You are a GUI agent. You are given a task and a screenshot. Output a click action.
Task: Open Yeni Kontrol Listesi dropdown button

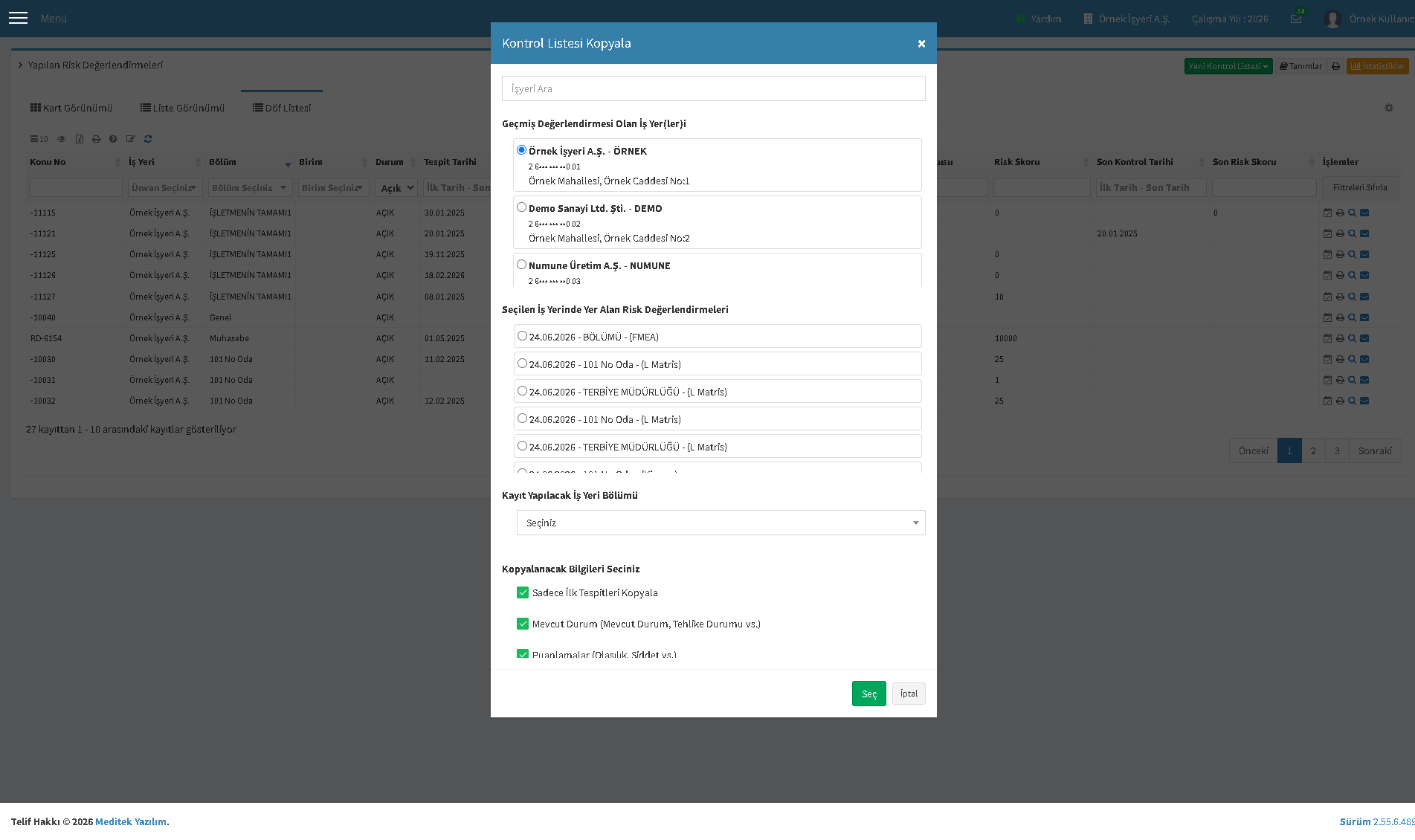point(1228,66)
